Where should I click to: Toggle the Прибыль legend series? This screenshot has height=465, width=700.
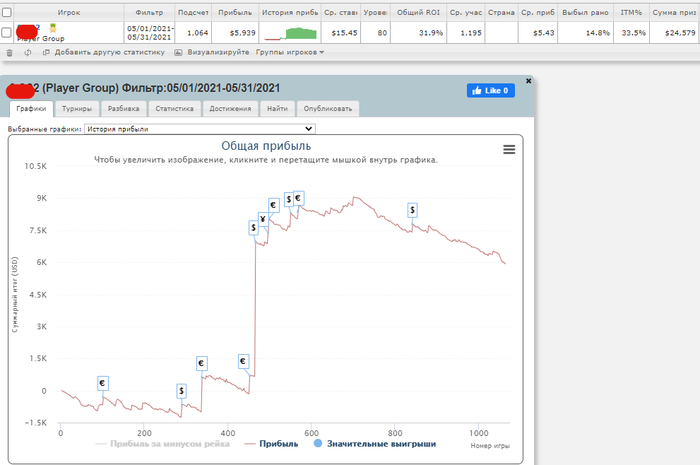pyautogui.click(x=272, y=444)
